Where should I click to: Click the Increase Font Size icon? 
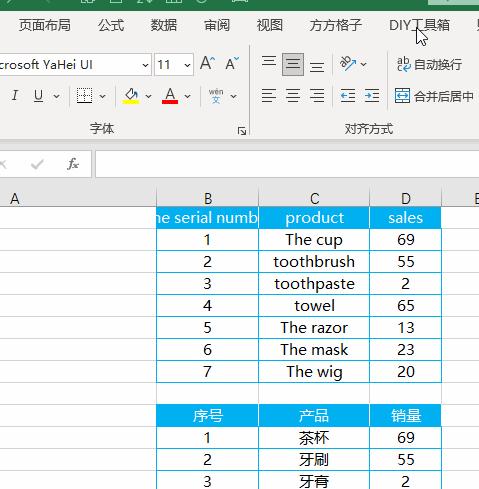click(x=207, y=63)
